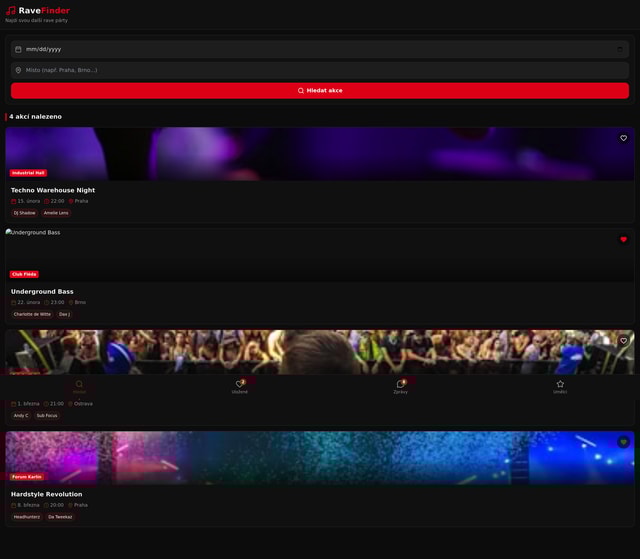Toggle the heart on Hardstyle Revolution card
This screenshot has height=559, width=640.
(x=623, y=442)
